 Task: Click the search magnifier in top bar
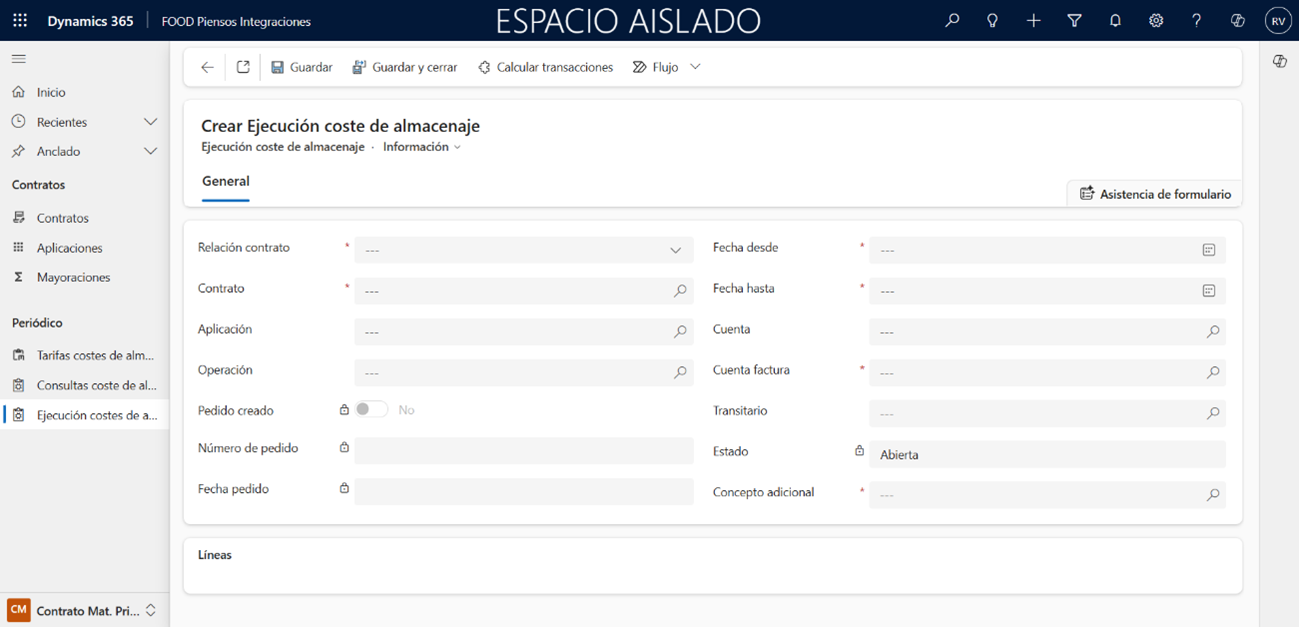point(952,21)
